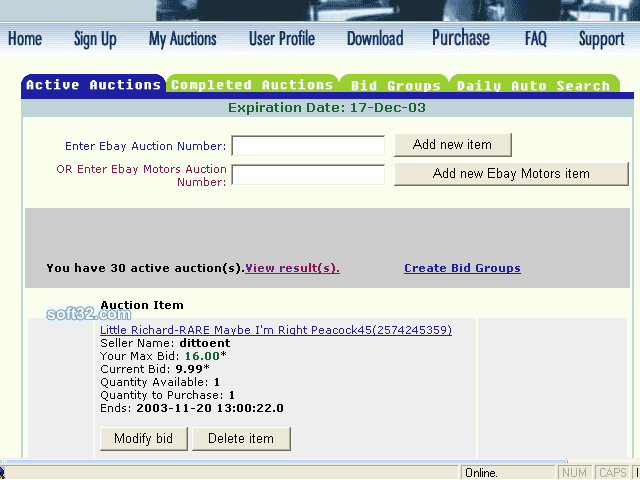Screen dimensions: 640x480
Task: Open the Little Richard Peacock45 auction link
Action: point(276,330)
